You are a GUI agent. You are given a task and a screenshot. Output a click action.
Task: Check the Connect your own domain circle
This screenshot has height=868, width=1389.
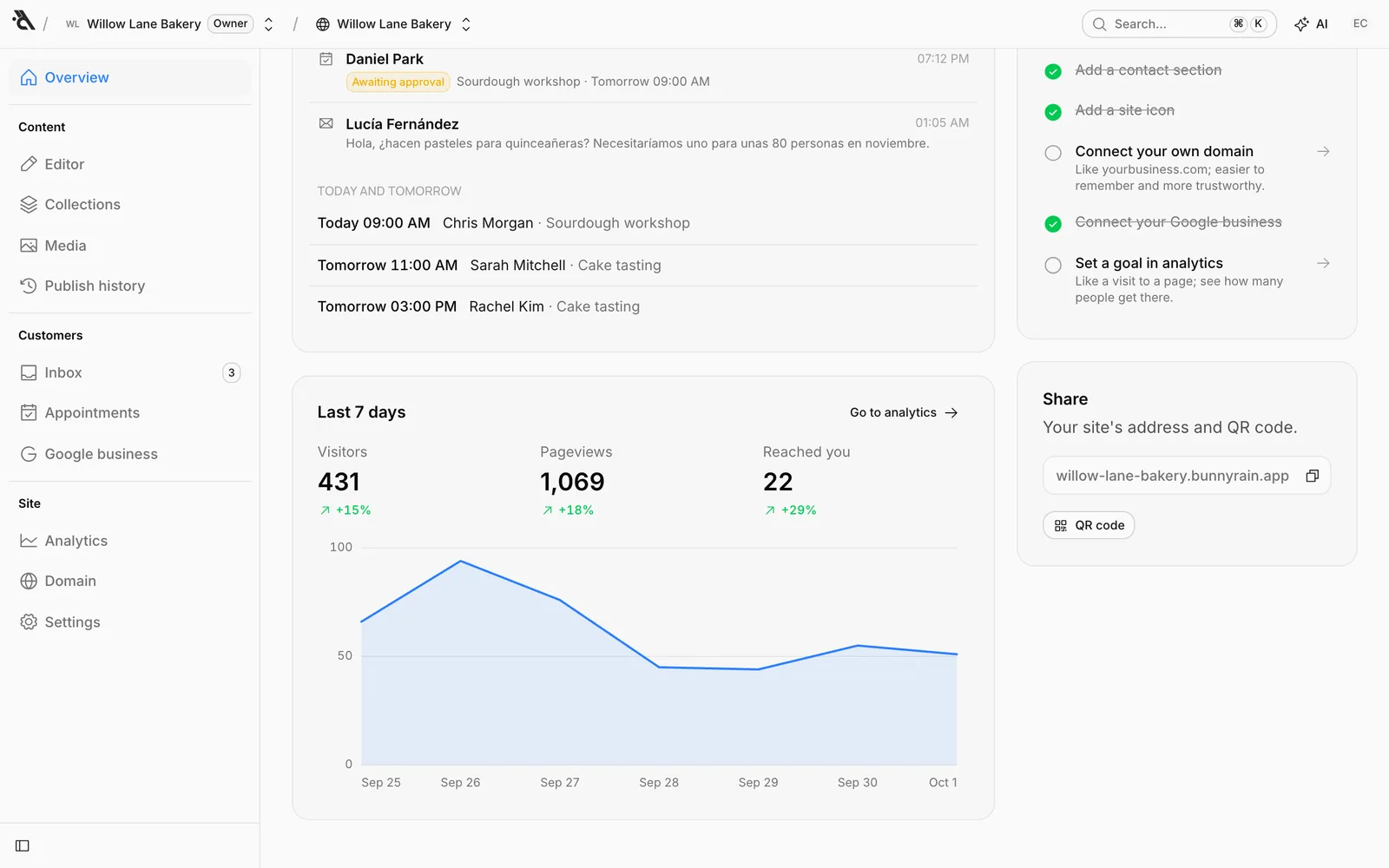(1053, 153)
